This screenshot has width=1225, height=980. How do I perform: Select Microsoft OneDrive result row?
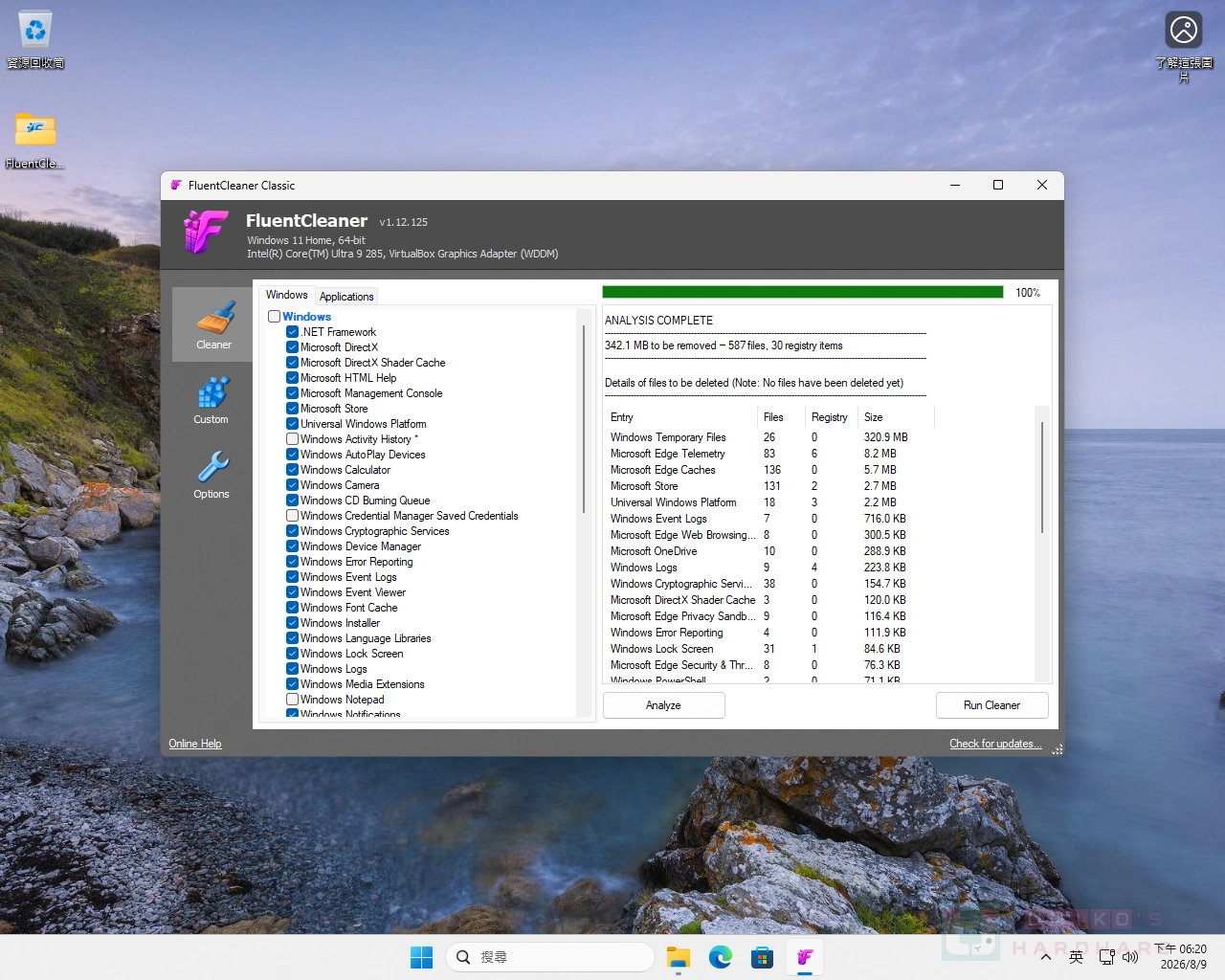tap(768, 551)
